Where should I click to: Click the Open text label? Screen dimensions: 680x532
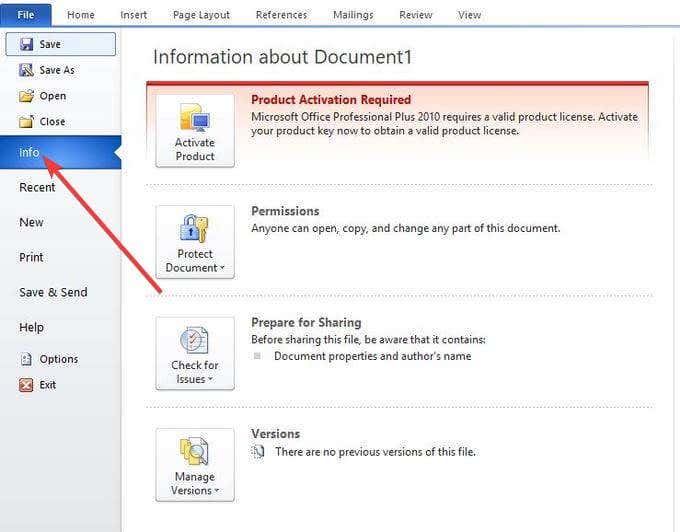[x=53, y=96]
